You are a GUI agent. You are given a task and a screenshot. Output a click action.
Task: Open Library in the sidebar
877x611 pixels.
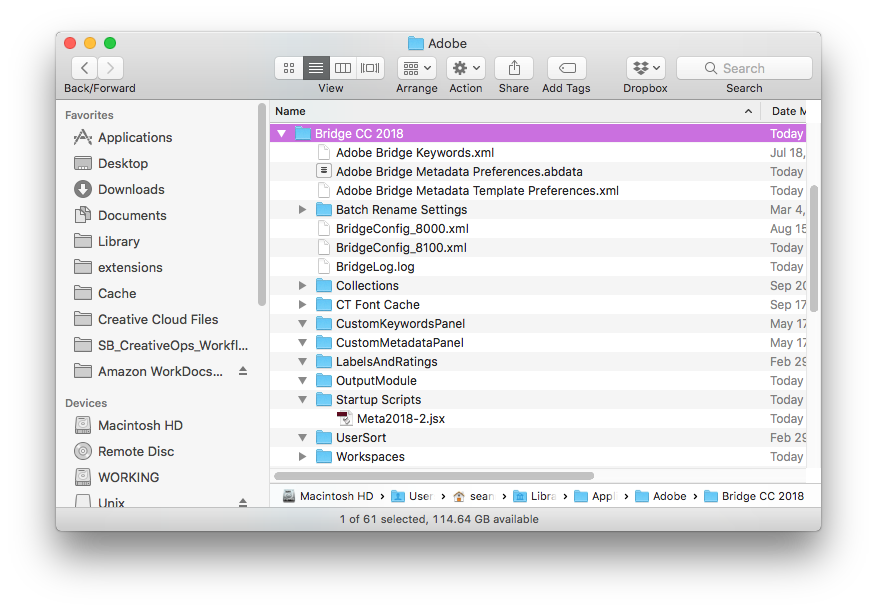(119, 242)
